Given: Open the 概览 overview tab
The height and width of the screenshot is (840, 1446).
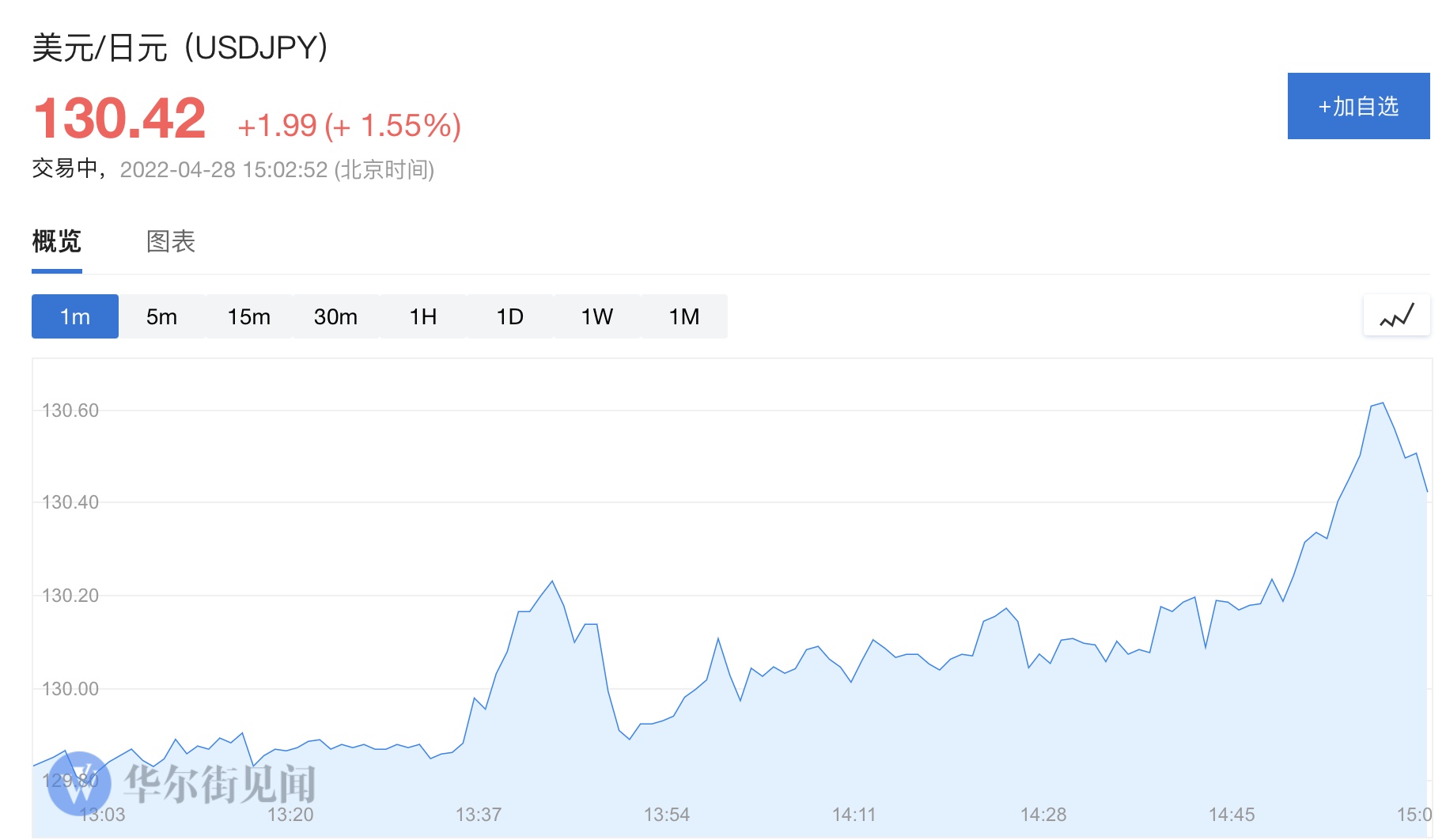Looking at the screenshot, I should (x=57, y=242).
